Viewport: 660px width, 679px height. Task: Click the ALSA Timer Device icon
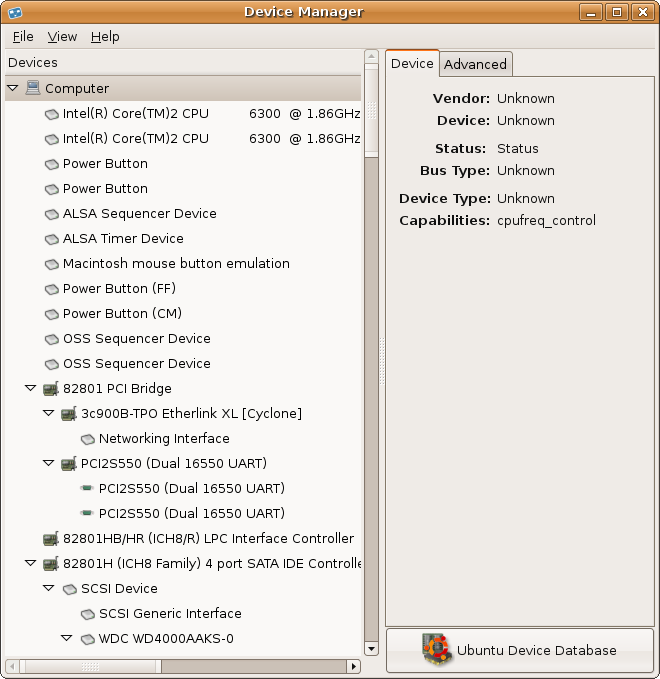[x=51, y=238]
